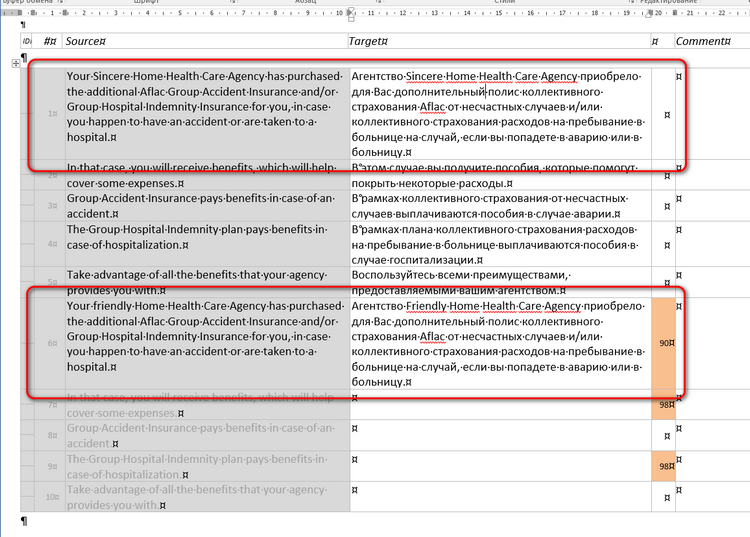Click target text 'Воспользуйтесь всеми преимуществами,'
Viewport: 750px width, 537px height.
pos(460,275)
